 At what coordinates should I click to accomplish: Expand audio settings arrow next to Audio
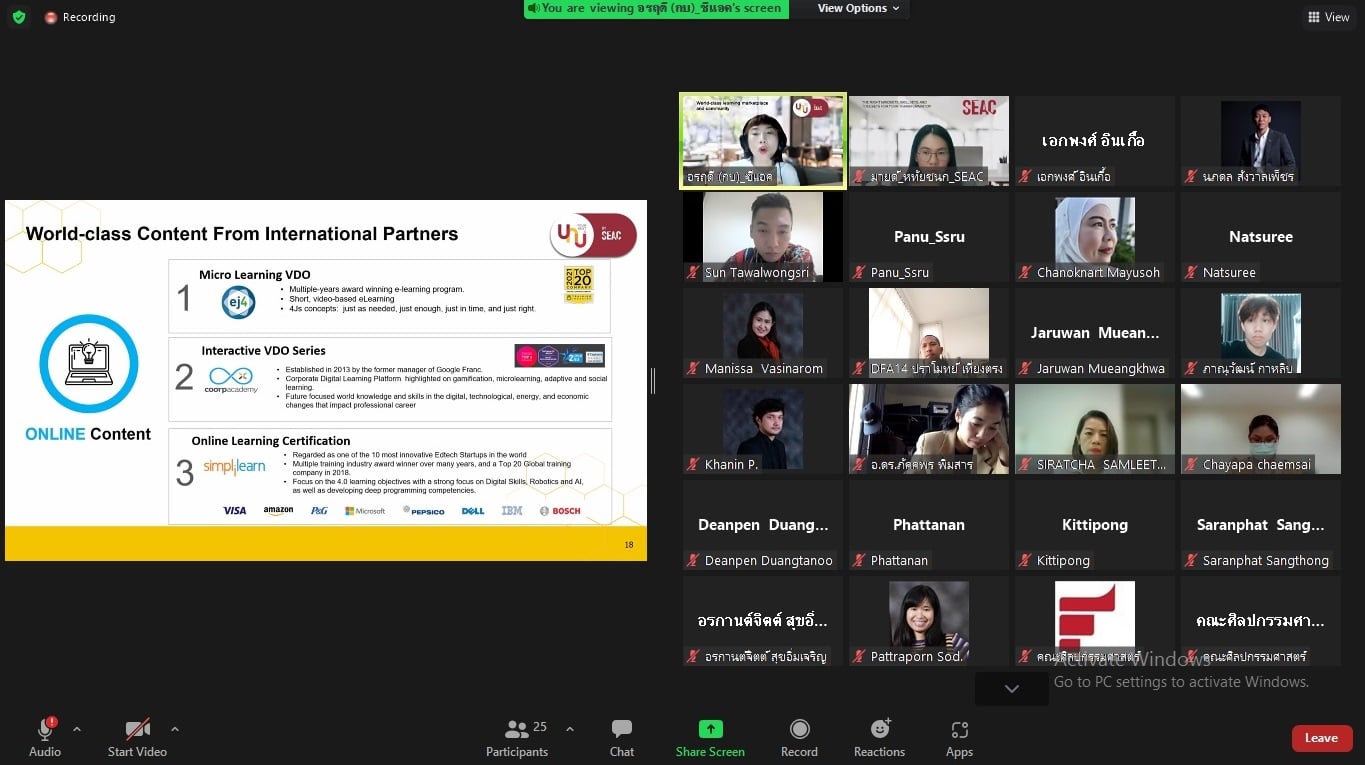tap(77, 729)
